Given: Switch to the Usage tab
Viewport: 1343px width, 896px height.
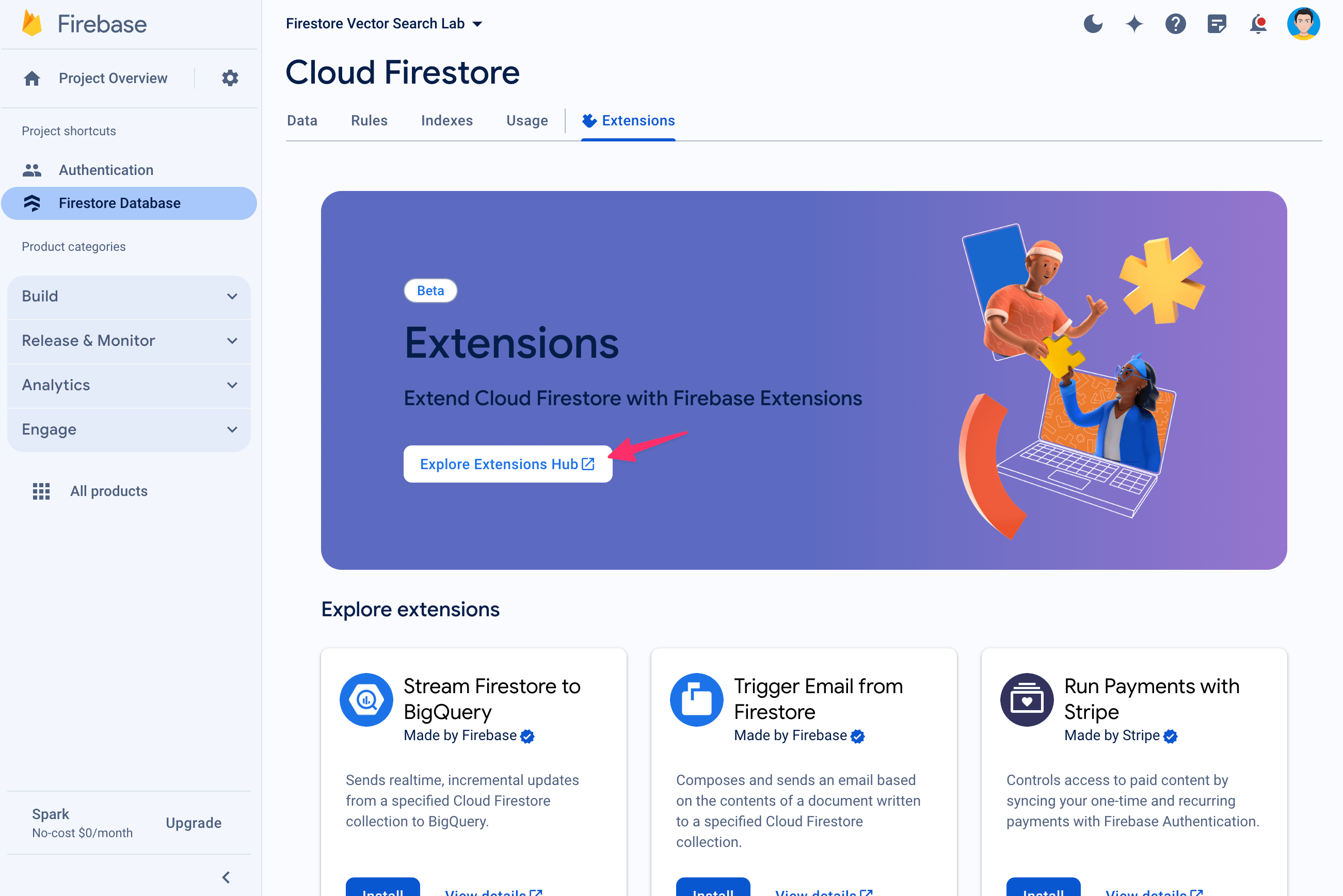Looking at the screenshot, I should [527, 120].
